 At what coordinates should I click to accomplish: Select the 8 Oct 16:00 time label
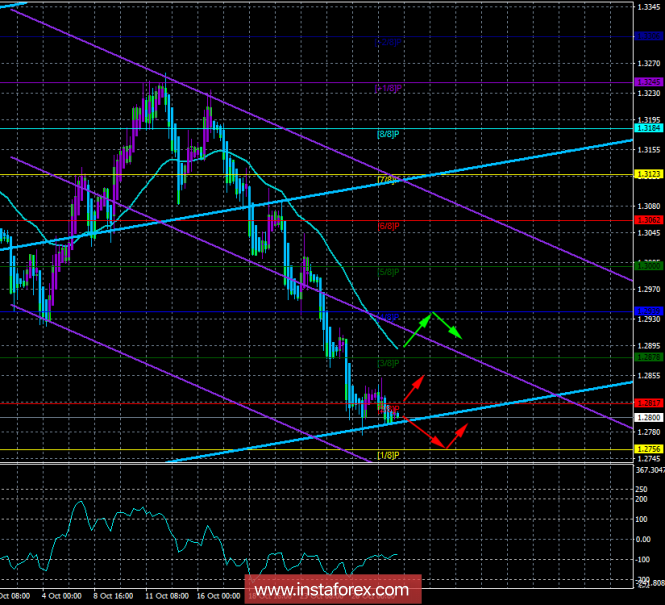[x=113, y=596]
